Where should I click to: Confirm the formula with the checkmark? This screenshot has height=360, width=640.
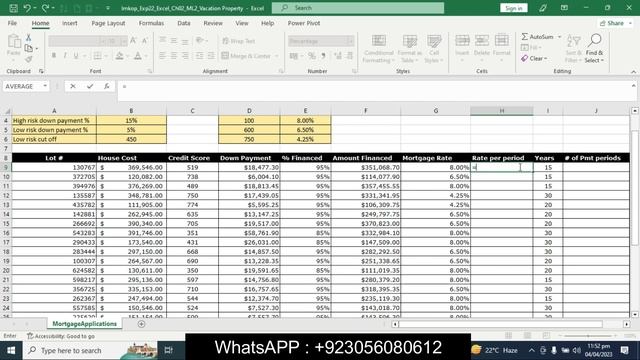point(90,86)
